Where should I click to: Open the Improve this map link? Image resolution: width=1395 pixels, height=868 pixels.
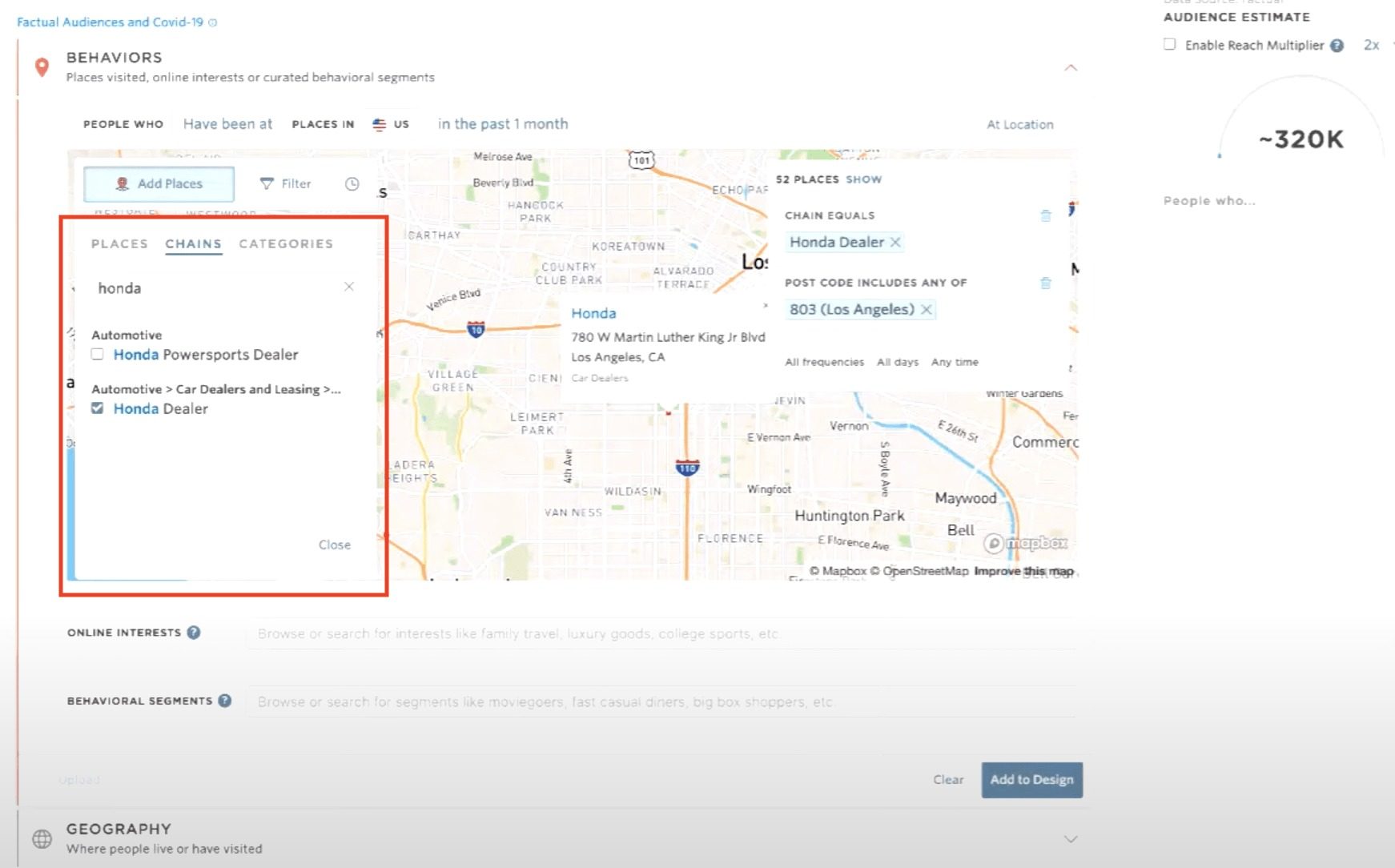click(1023, 571)
